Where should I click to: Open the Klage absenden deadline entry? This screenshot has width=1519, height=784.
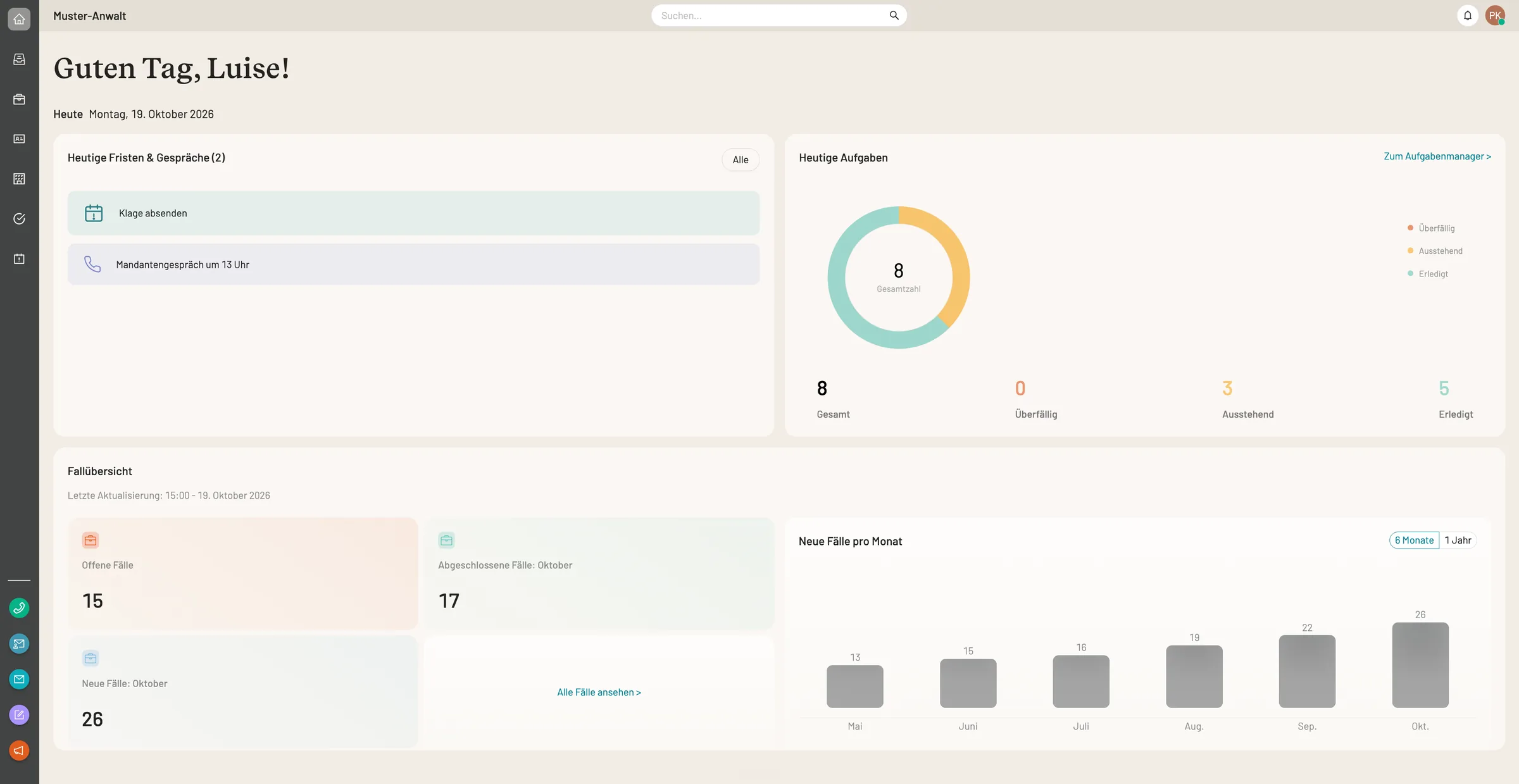pos(413,213)
